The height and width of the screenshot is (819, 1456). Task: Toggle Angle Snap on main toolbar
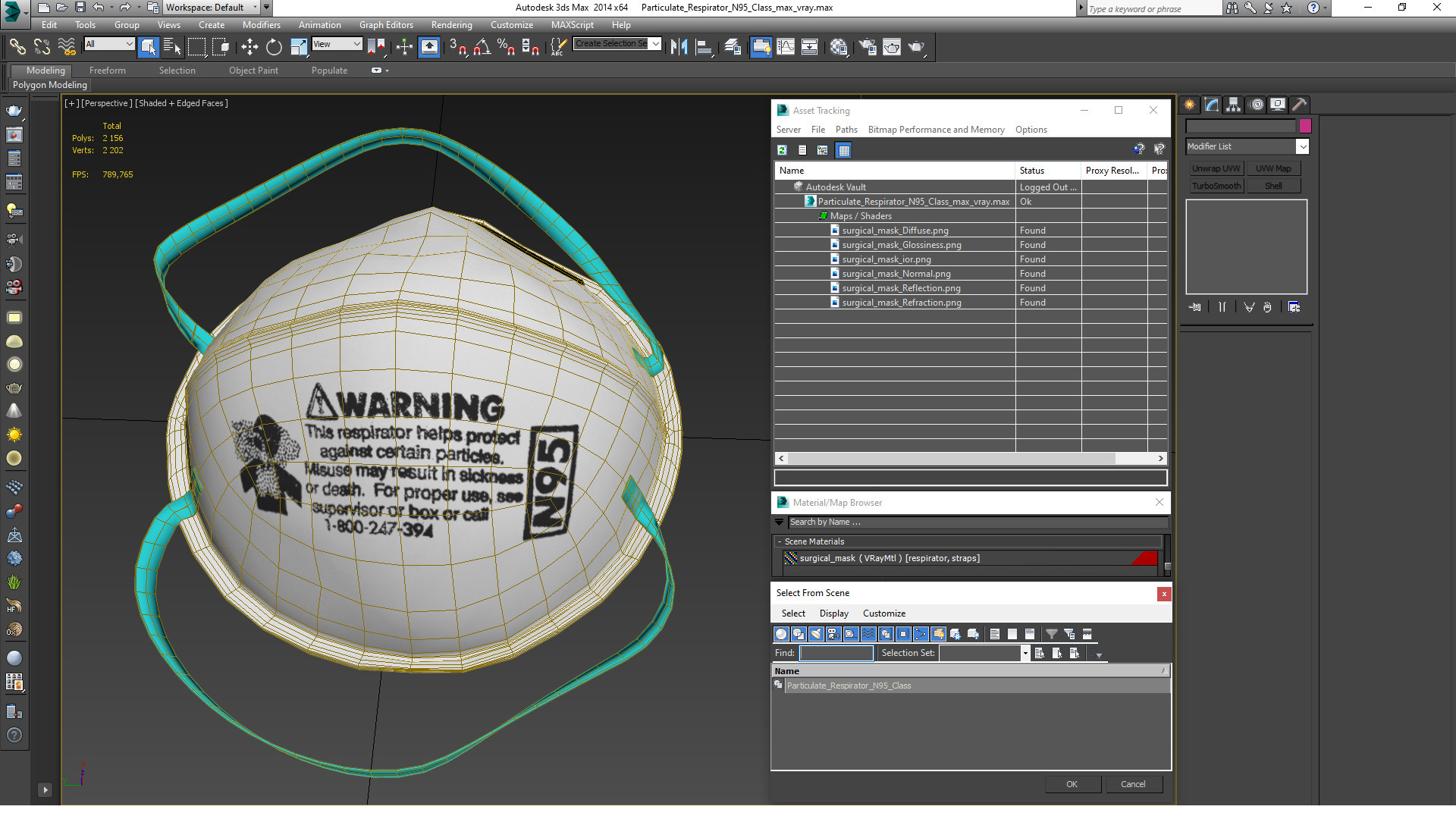click(482, 47)
